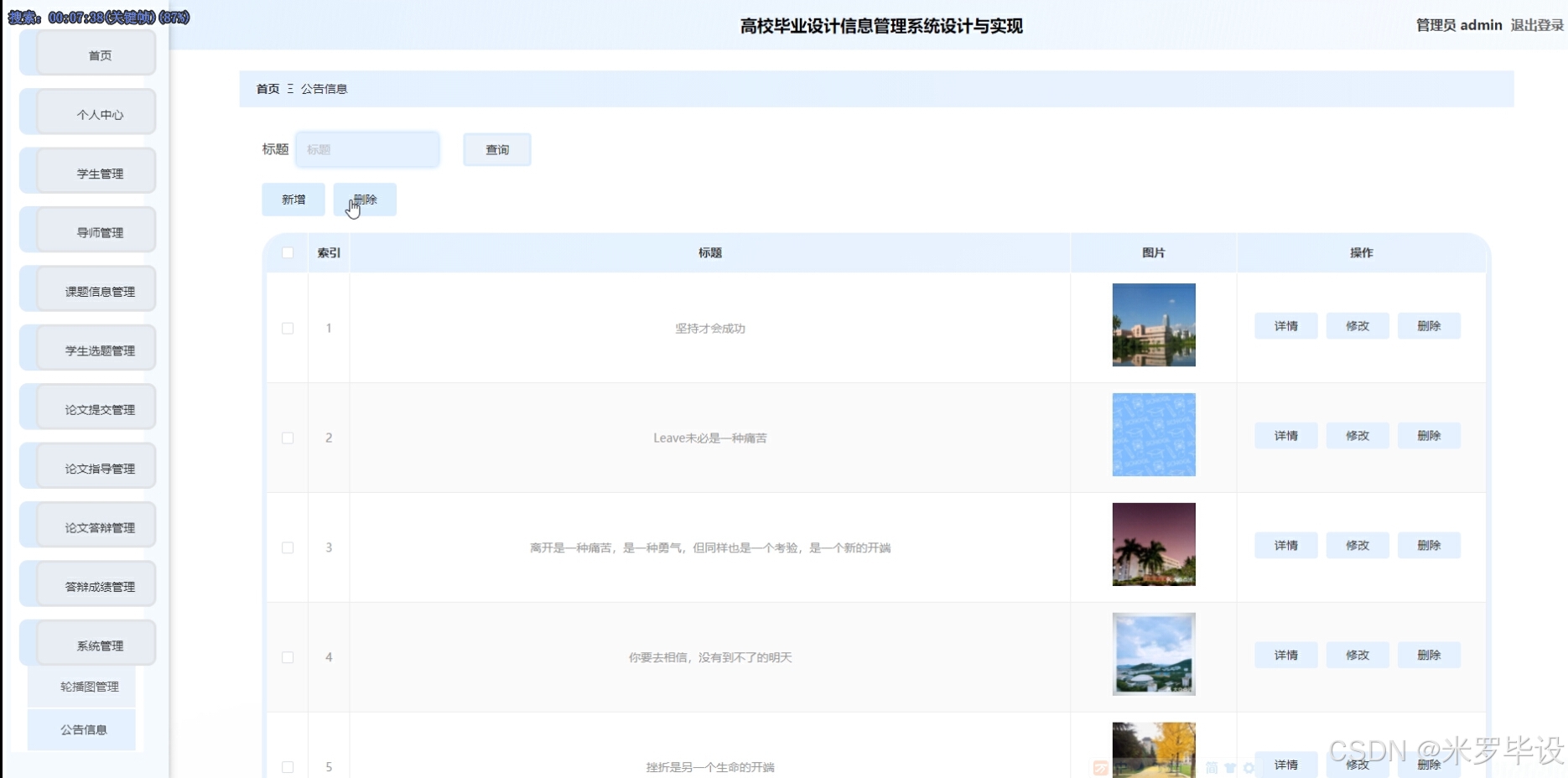
Task: Click 详情 for row 你要去相信
Action: (x=1286, y=656)
